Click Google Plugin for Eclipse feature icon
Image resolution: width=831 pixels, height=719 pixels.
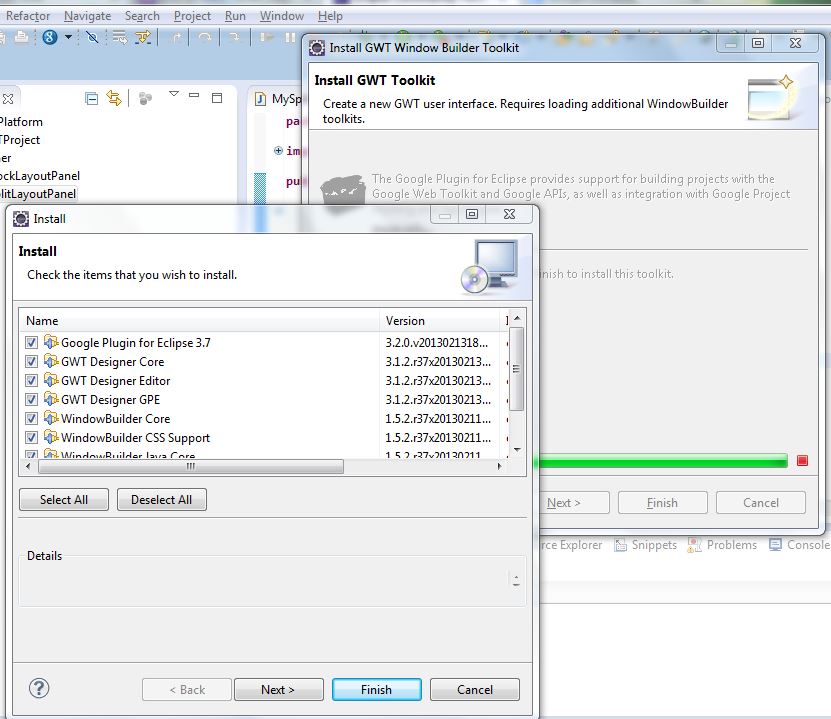point(51,342)
